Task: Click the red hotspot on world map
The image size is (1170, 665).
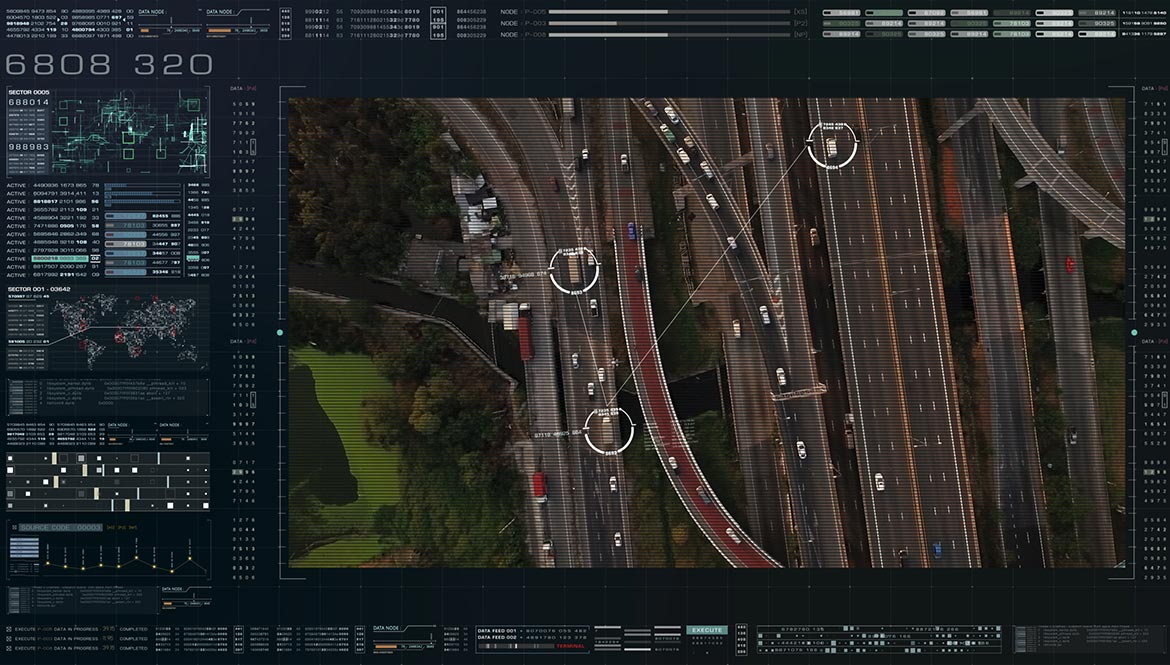Action: tap(119, 337)
